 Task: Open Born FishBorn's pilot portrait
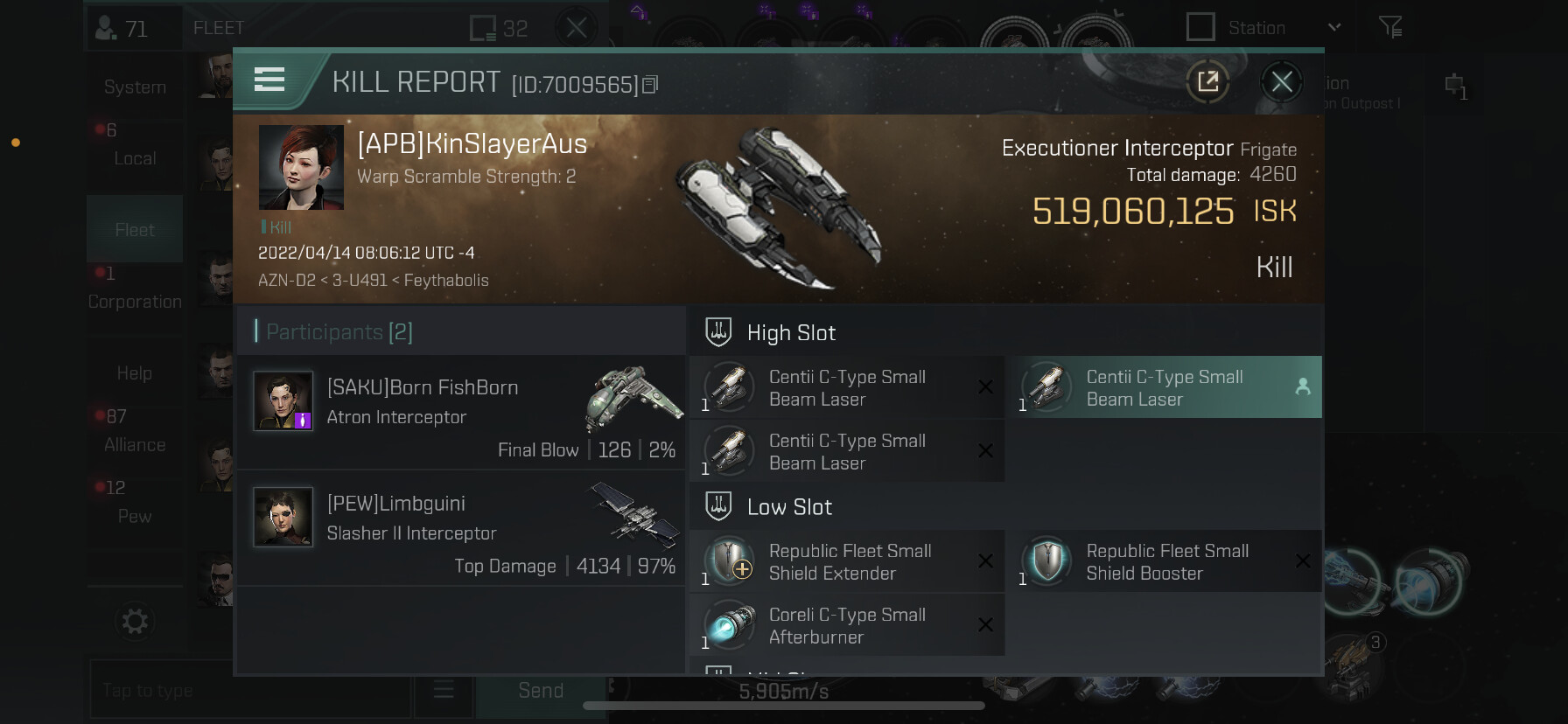[x=283, y=401]
